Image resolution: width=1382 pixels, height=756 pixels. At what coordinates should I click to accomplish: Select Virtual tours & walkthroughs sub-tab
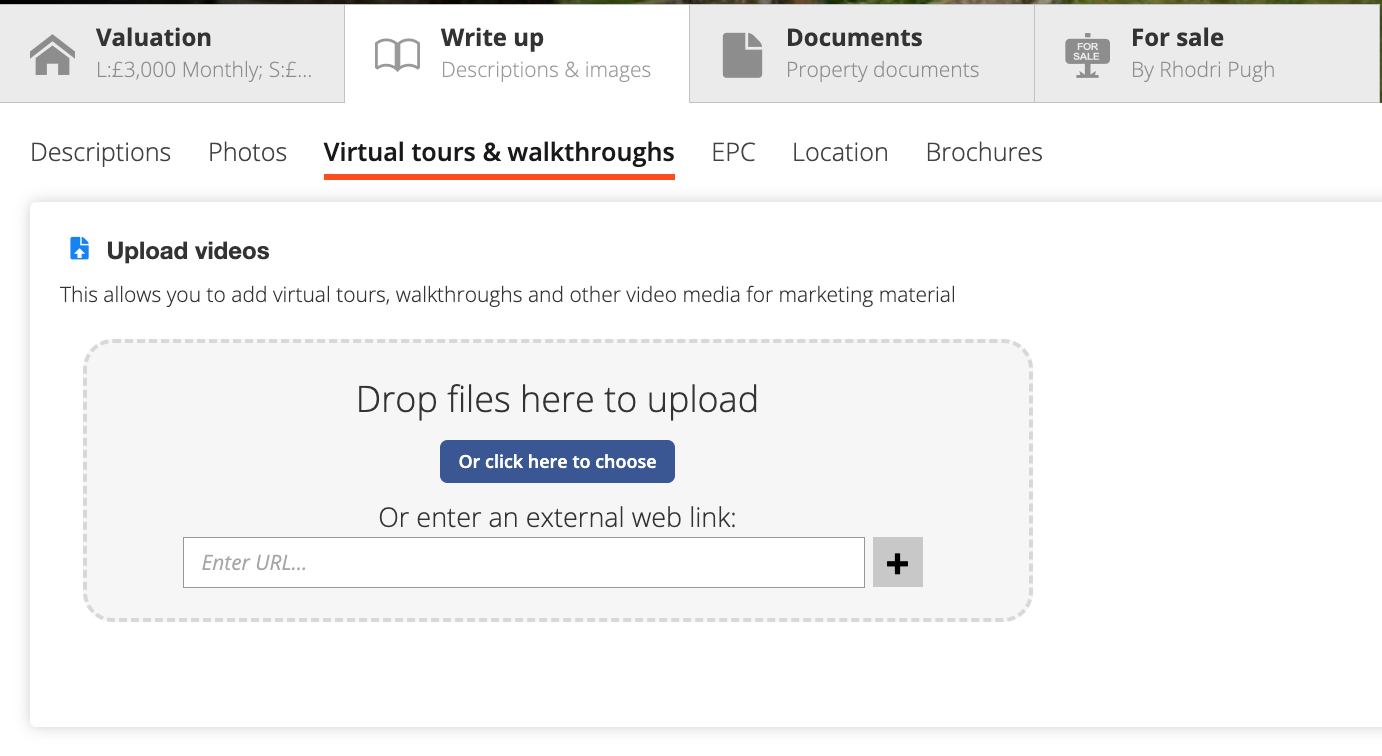499,153
